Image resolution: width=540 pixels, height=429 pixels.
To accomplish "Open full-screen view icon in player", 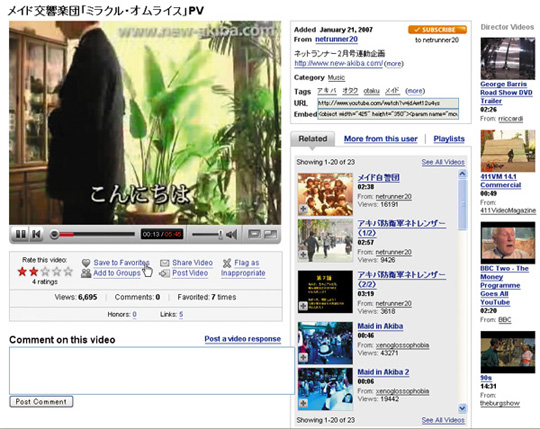I will click(x=270, y=234).
